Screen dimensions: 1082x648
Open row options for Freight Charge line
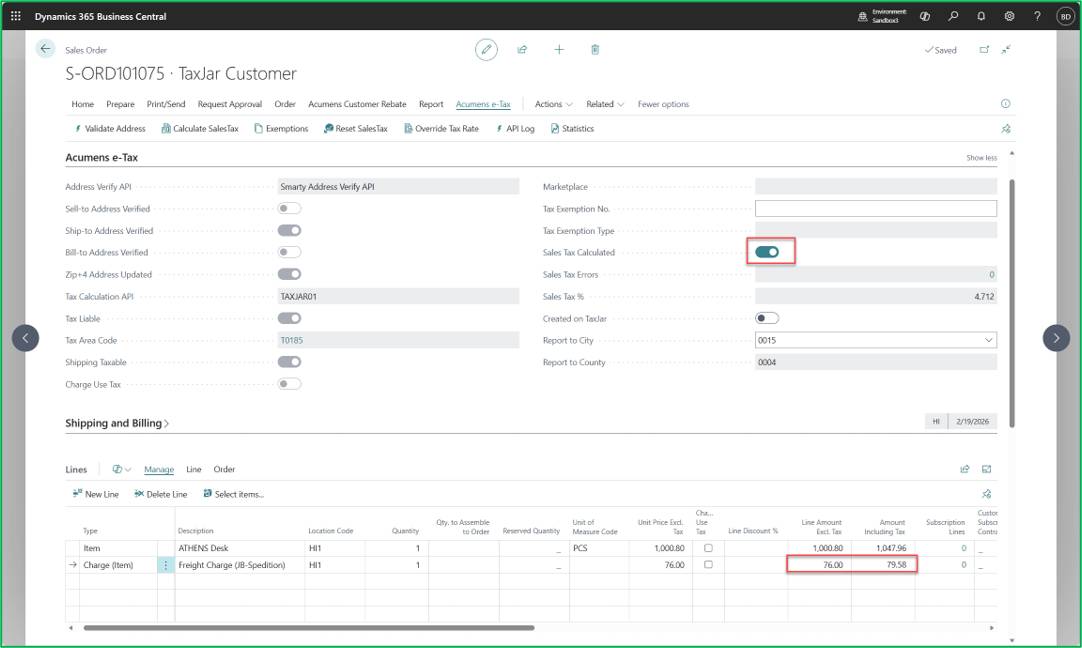(x=166, y=564)
